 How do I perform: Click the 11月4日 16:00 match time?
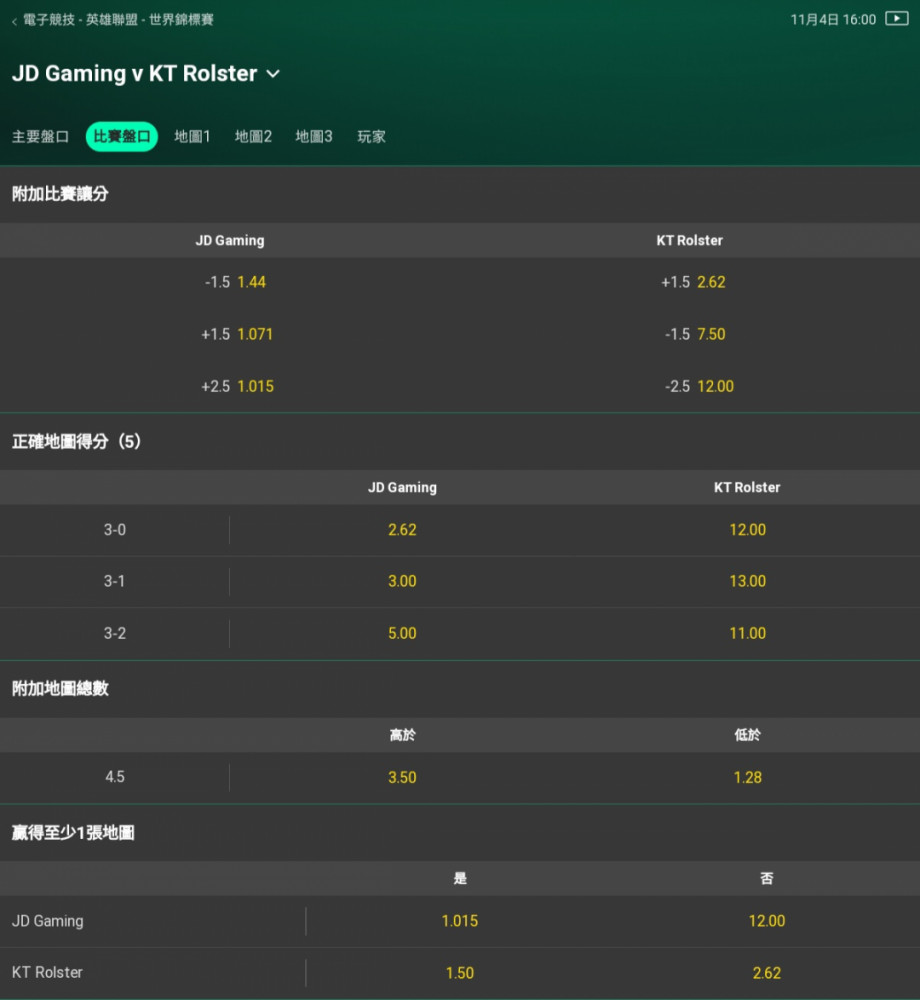click(x=833, y=20)
